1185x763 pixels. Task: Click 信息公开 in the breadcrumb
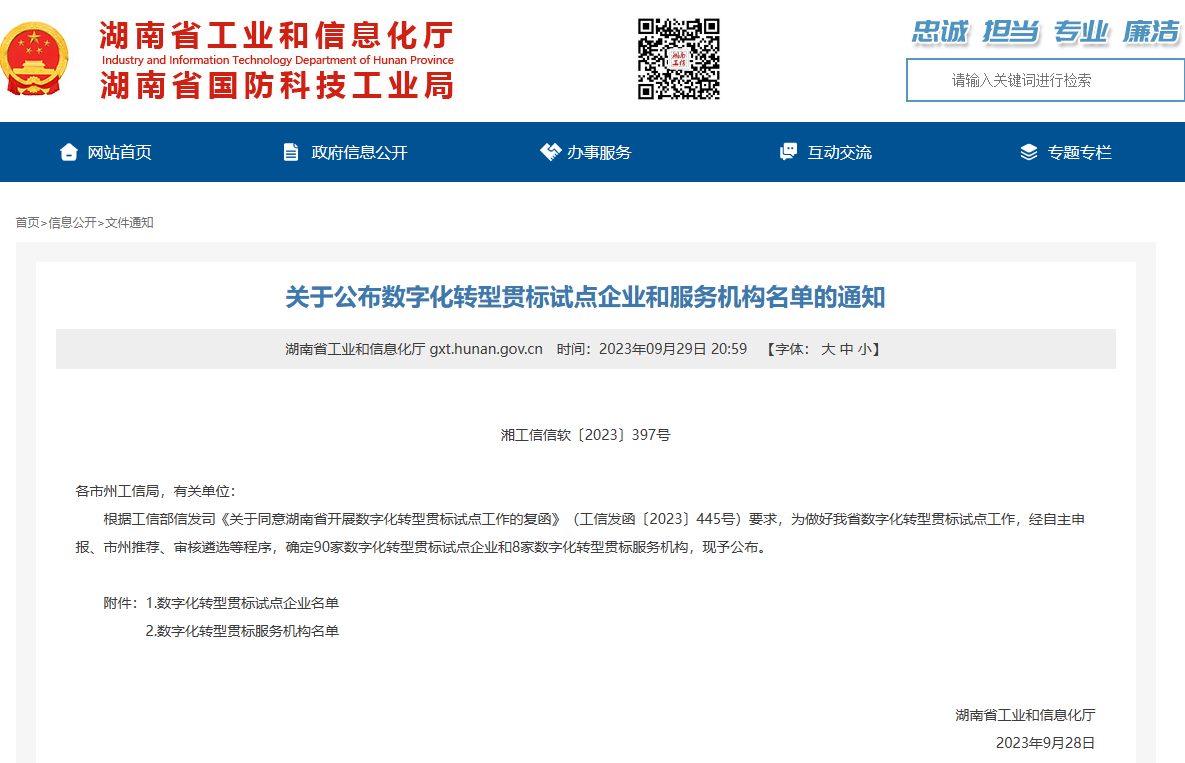[x=73, y=222]
